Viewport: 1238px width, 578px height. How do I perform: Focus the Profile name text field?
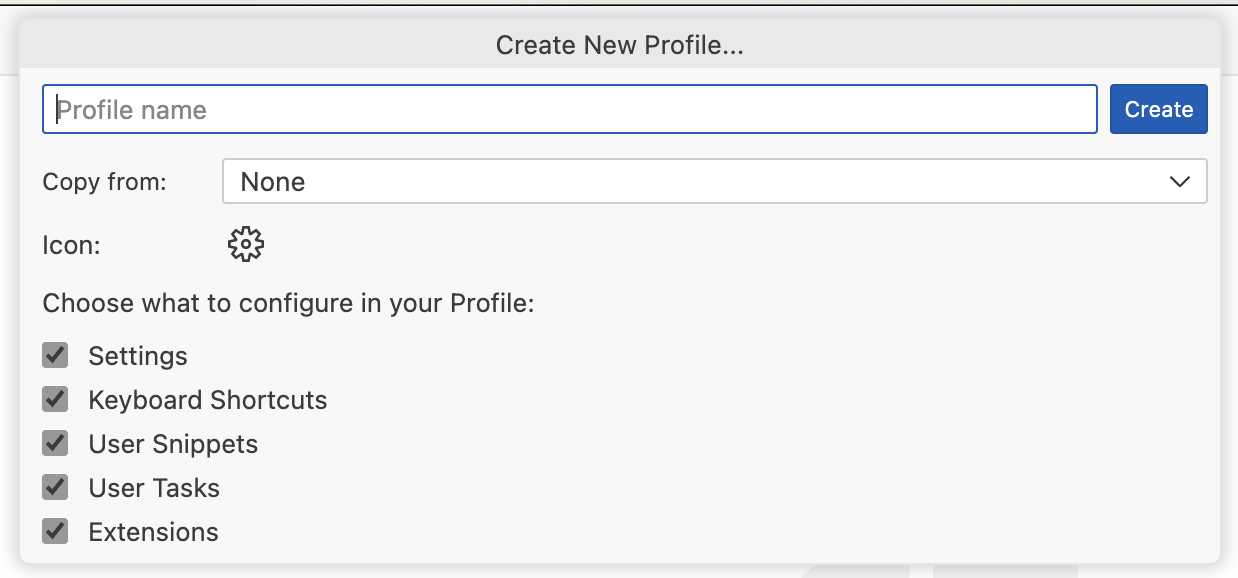tap(570, 109)
